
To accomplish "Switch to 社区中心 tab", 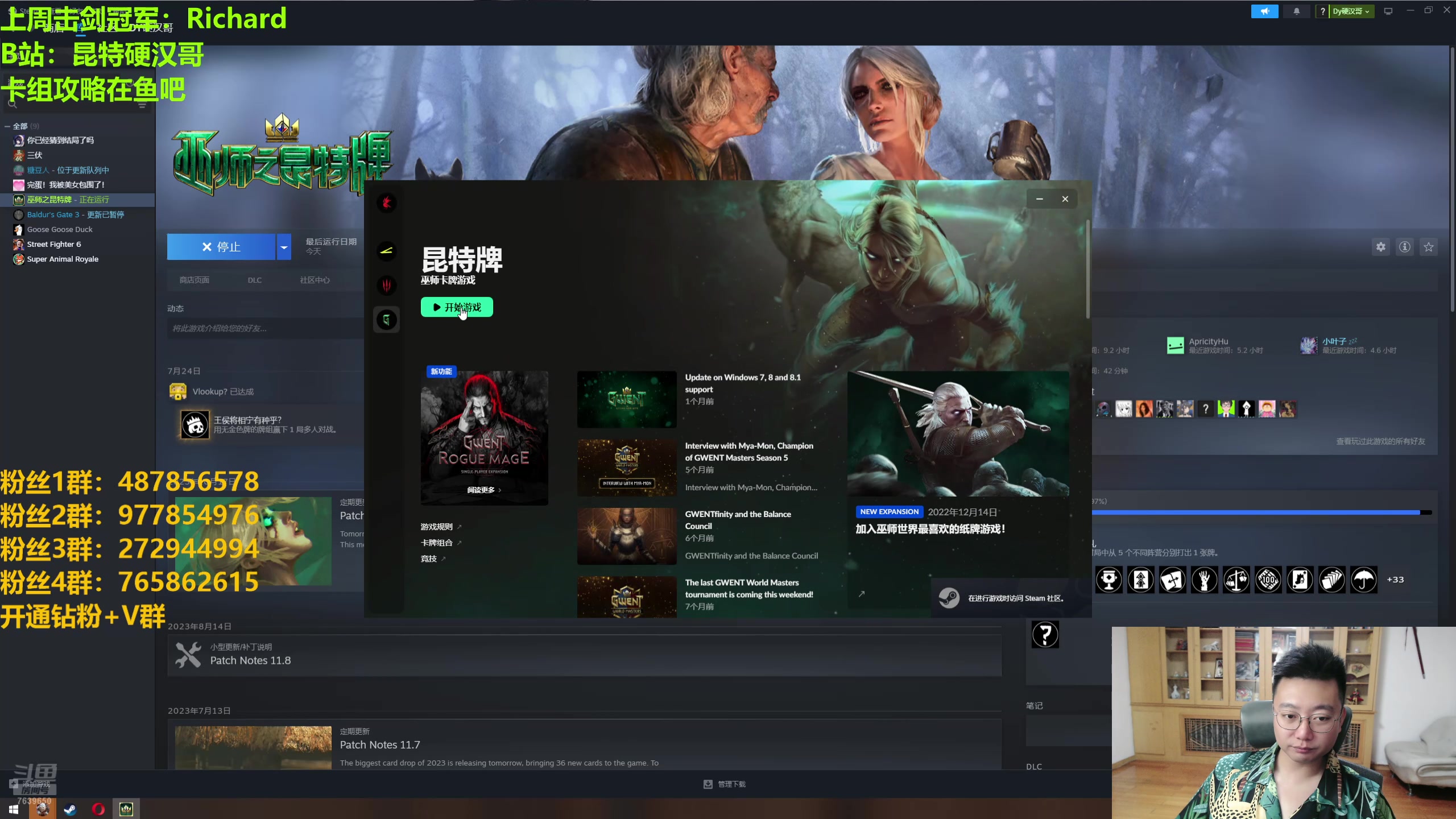I will [315, 280].
